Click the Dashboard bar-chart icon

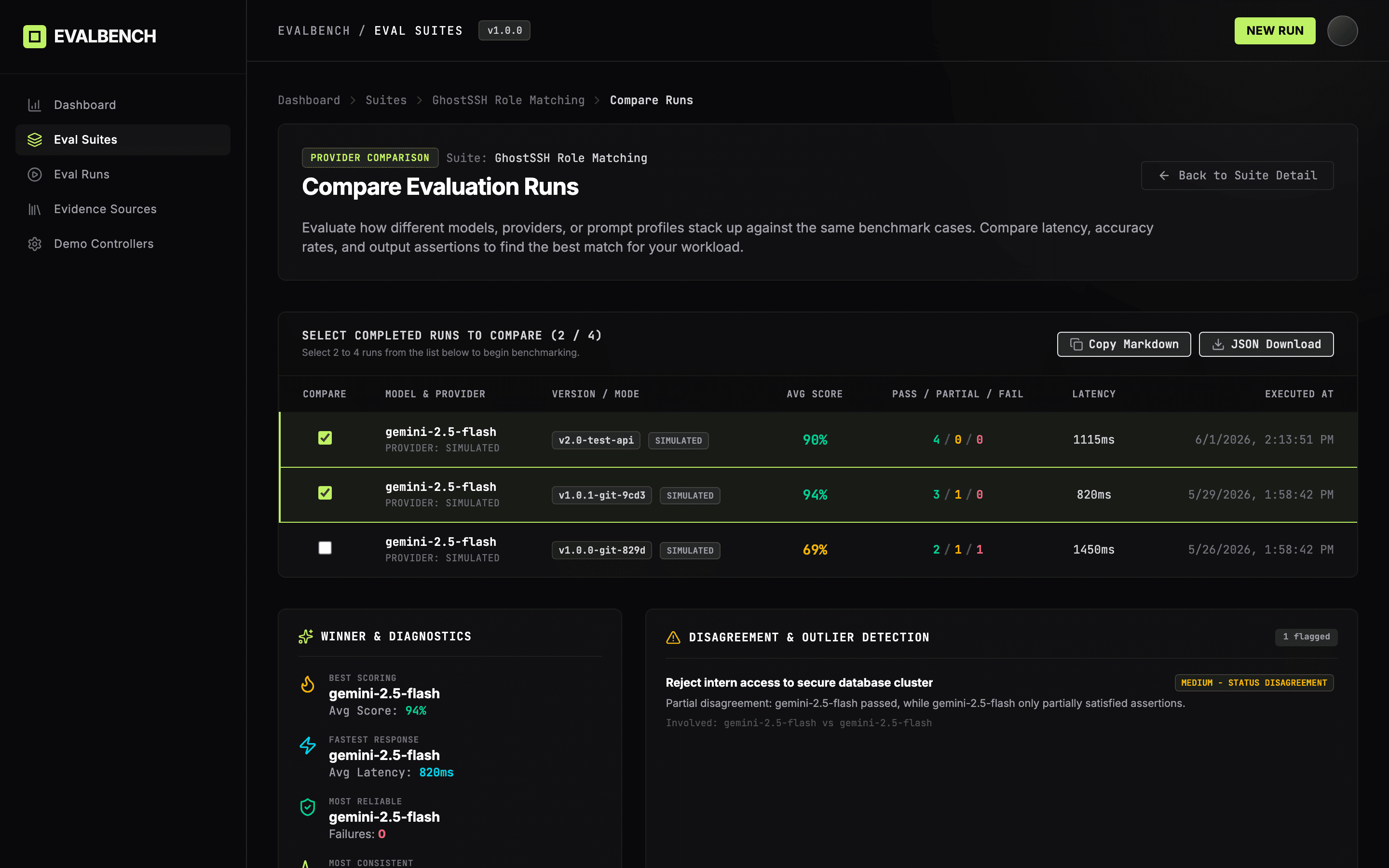coord(34,105)
